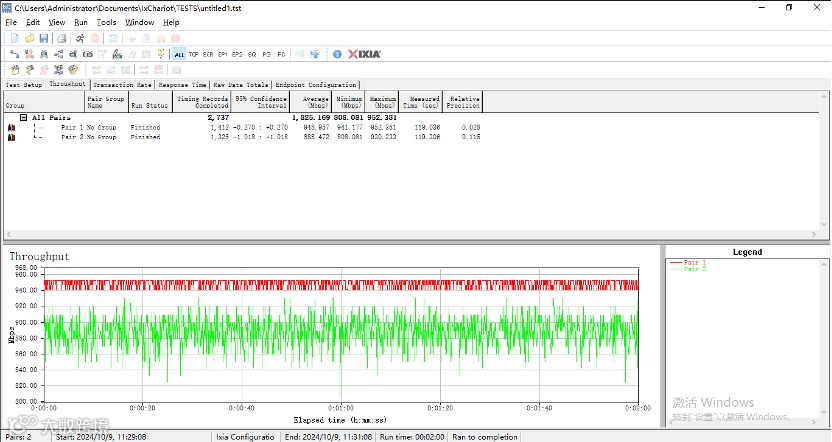This screenshot has height=442, width=832.
Task: Click the Measured Time (sec) column header
Action: pos(421,102)
